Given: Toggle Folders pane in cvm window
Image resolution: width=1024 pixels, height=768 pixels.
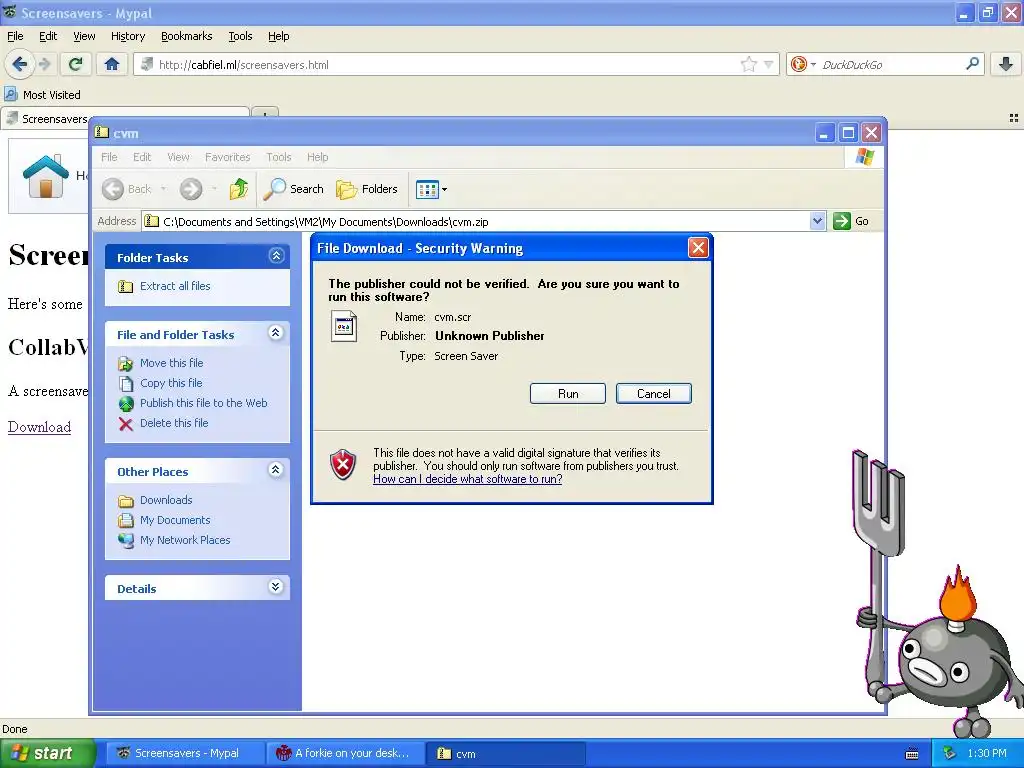Looking at the screenshot, I should pyautogui.click(x=367, y=189).
